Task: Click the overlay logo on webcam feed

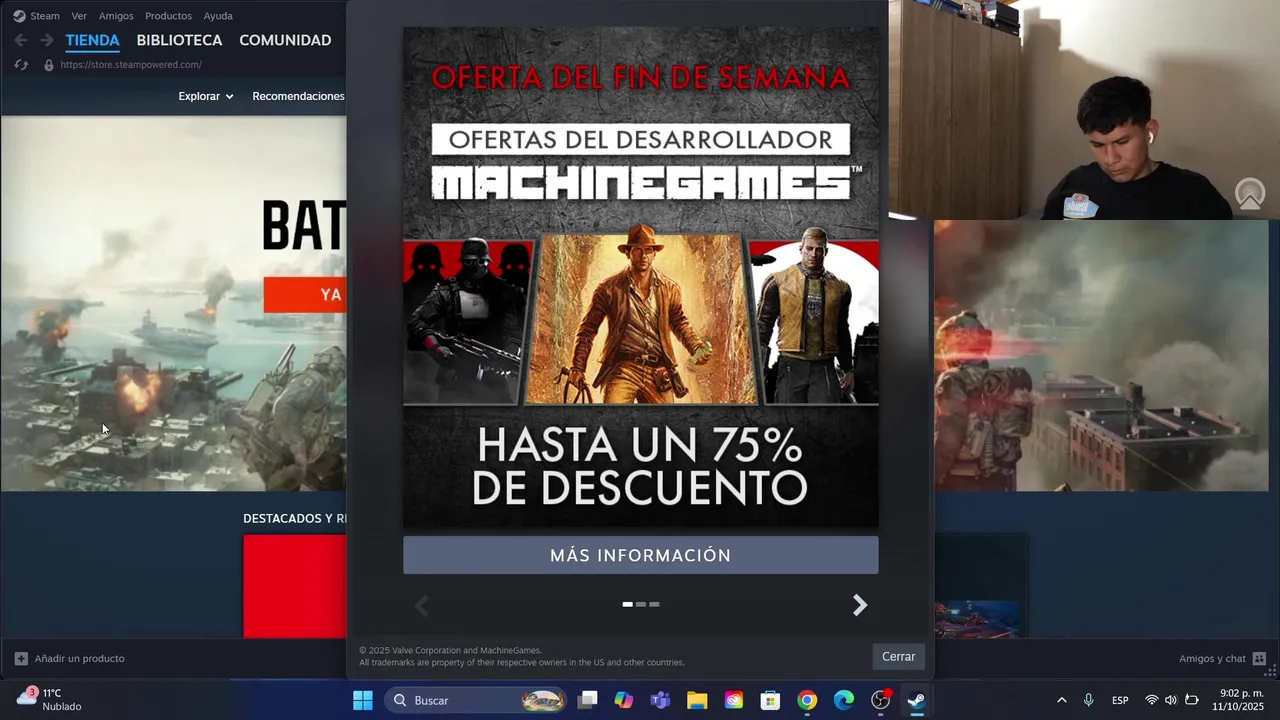Action: (x=1250, y=194)
